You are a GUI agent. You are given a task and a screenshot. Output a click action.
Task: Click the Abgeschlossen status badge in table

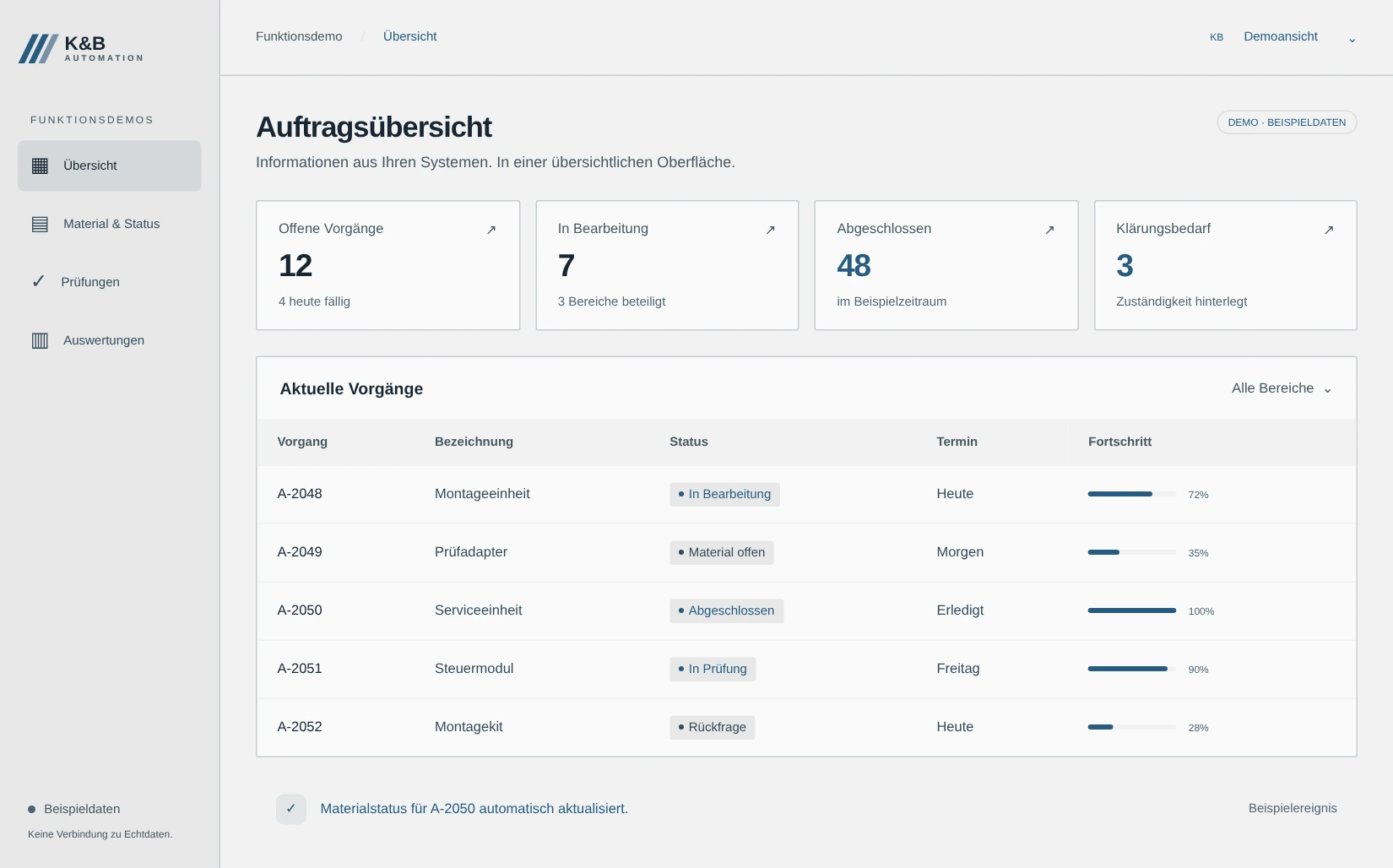pyautogui.click(x=726, y=610)
